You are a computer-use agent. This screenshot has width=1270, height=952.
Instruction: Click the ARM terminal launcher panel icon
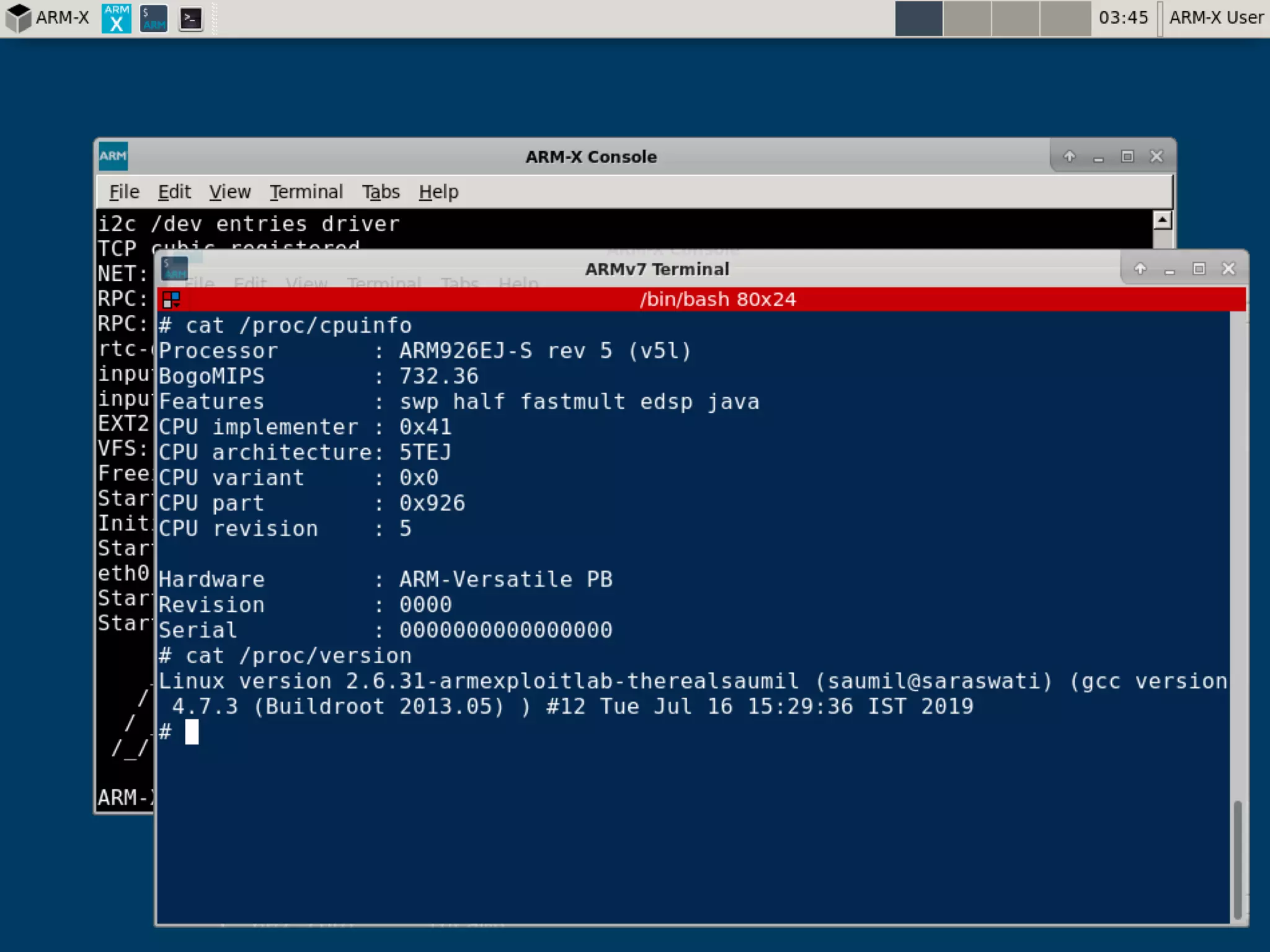pos(154,18)
